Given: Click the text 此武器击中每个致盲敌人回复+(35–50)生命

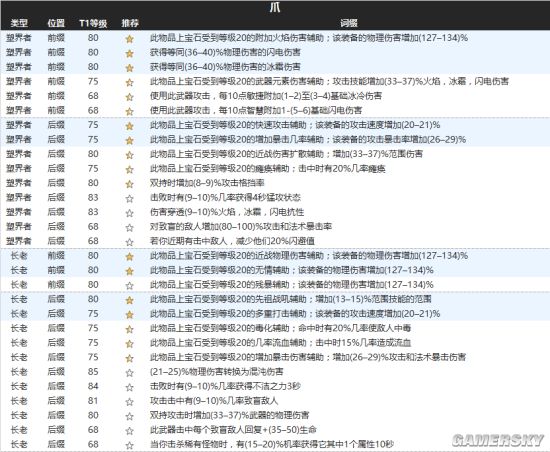Looking at the screenshot, I should click(233, 430).
